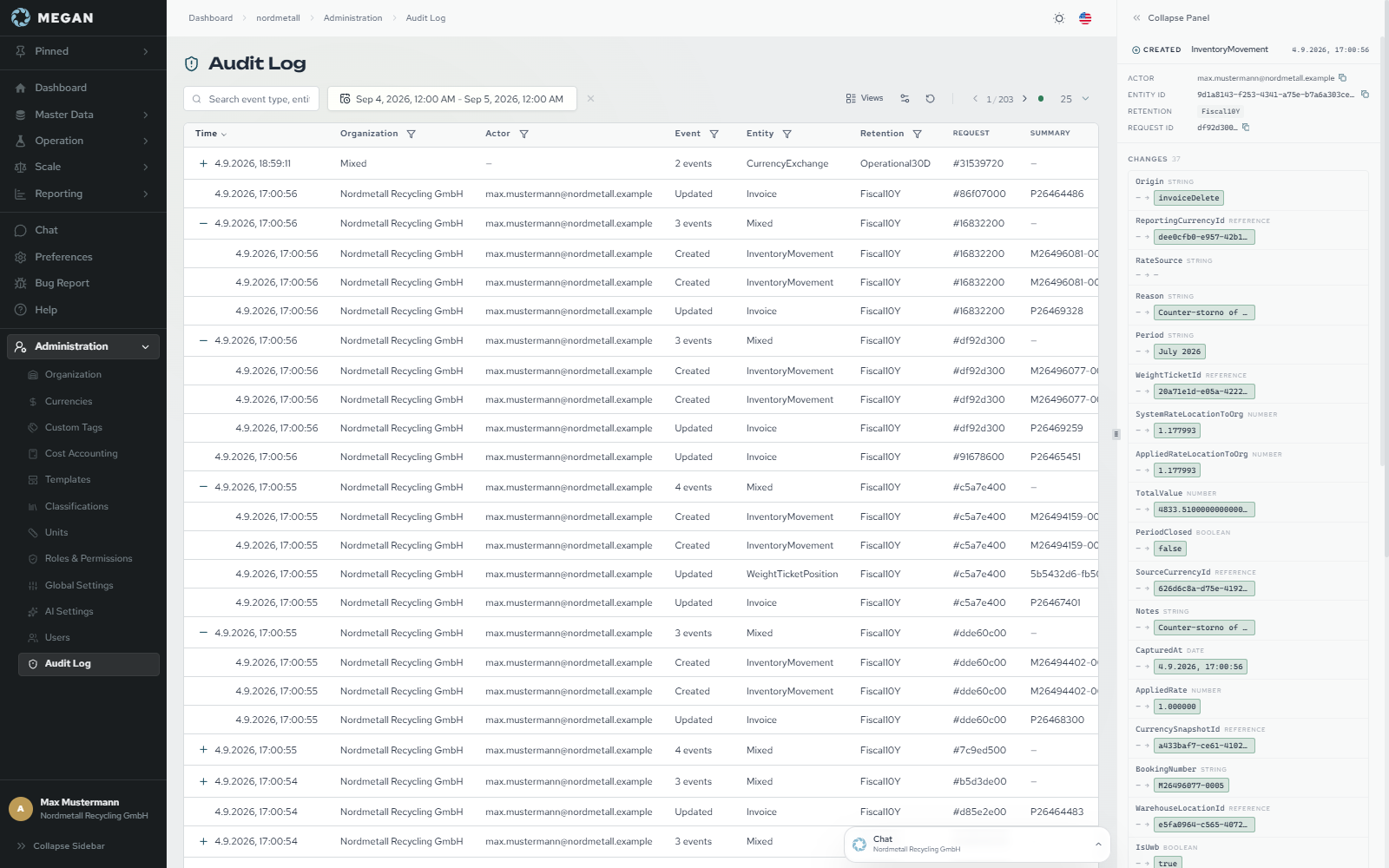Toggle live updates green dot indicator
1389x868 pixels.
(x=1041, y=99)
